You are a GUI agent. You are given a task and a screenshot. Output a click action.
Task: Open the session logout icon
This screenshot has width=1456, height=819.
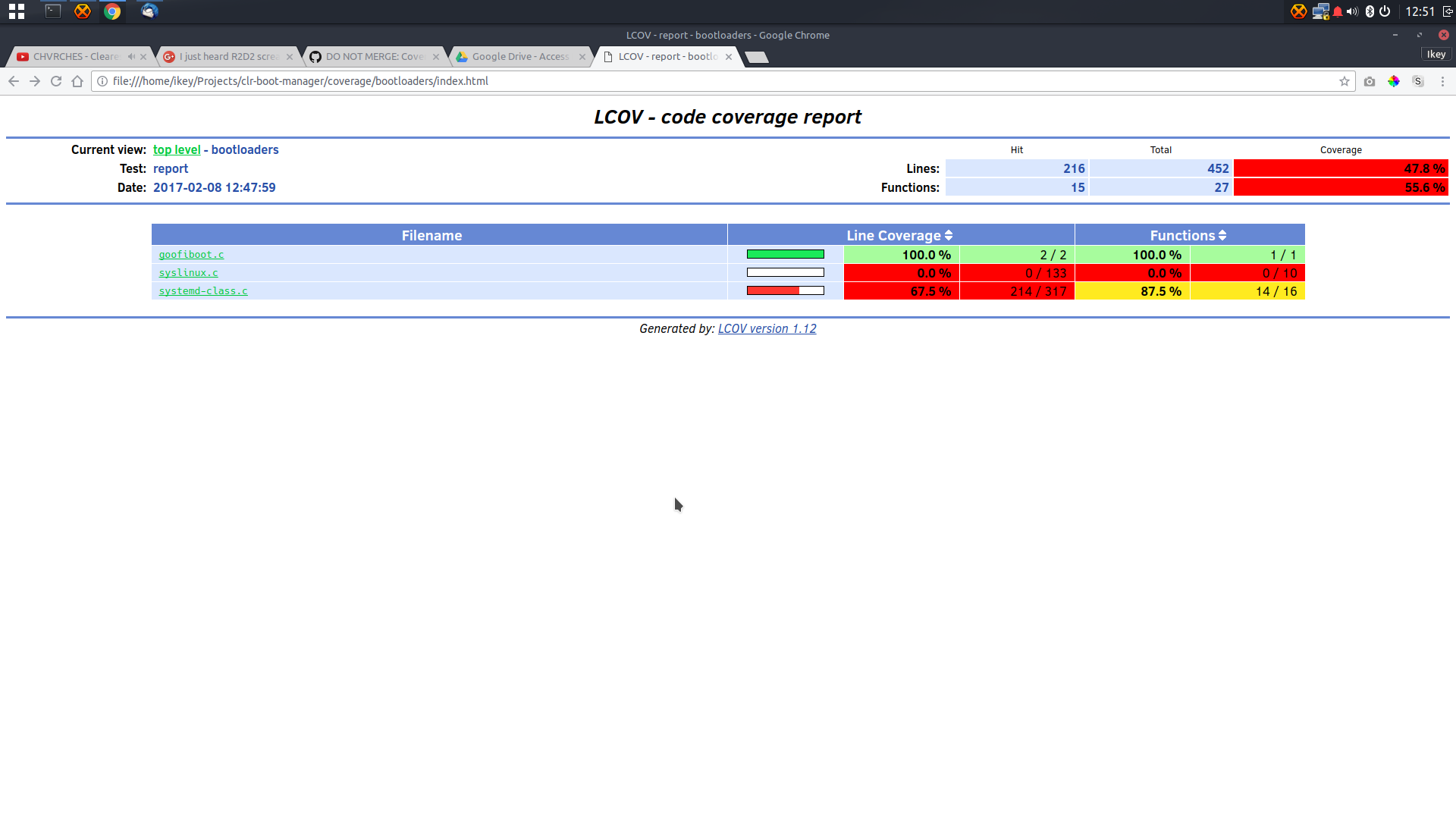pos(1447,11)
